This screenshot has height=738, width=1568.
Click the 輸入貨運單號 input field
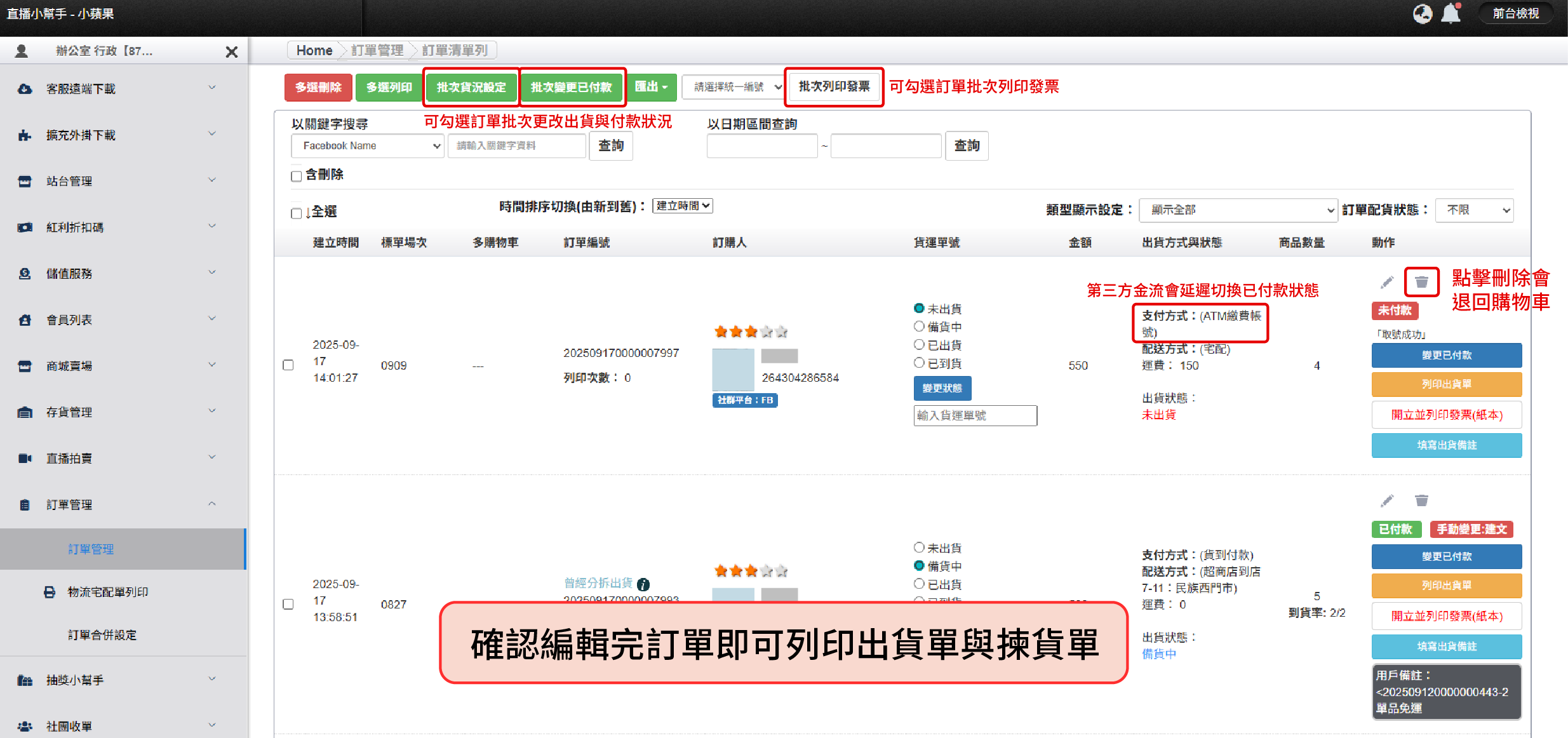975,415
